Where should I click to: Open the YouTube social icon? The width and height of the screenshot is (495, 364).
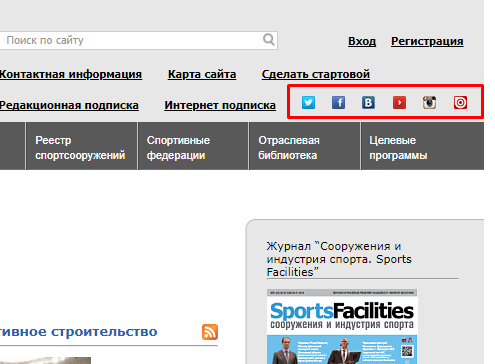(399, 102)
